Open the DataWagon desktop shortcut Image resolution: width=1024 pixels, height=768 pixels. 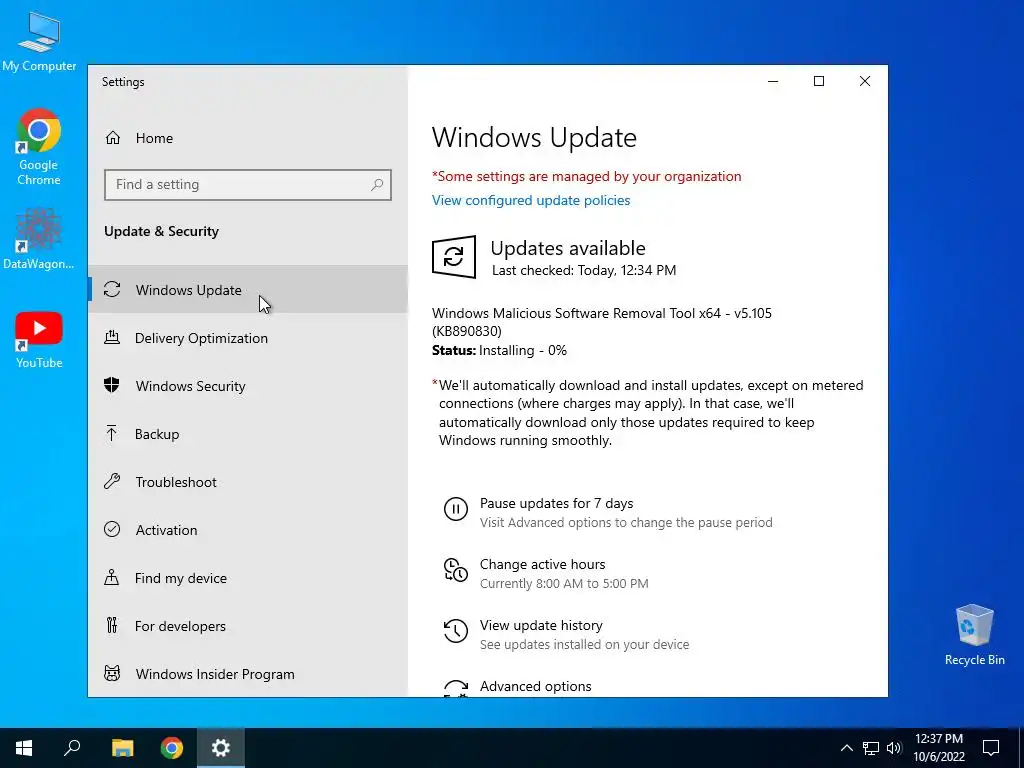(39, 238)
